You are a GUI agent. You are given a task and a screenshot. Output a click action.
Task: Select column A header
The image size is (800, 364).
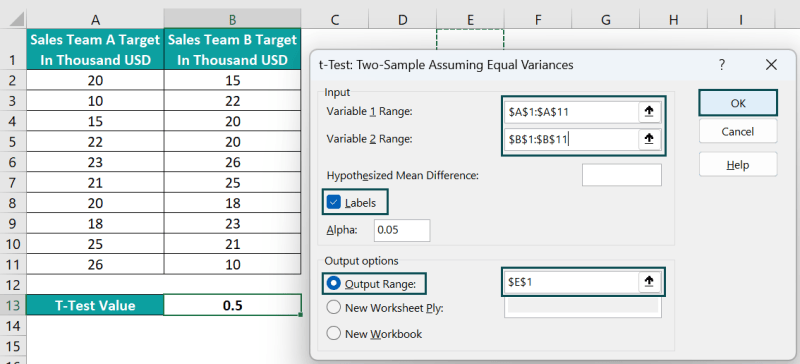95,20
